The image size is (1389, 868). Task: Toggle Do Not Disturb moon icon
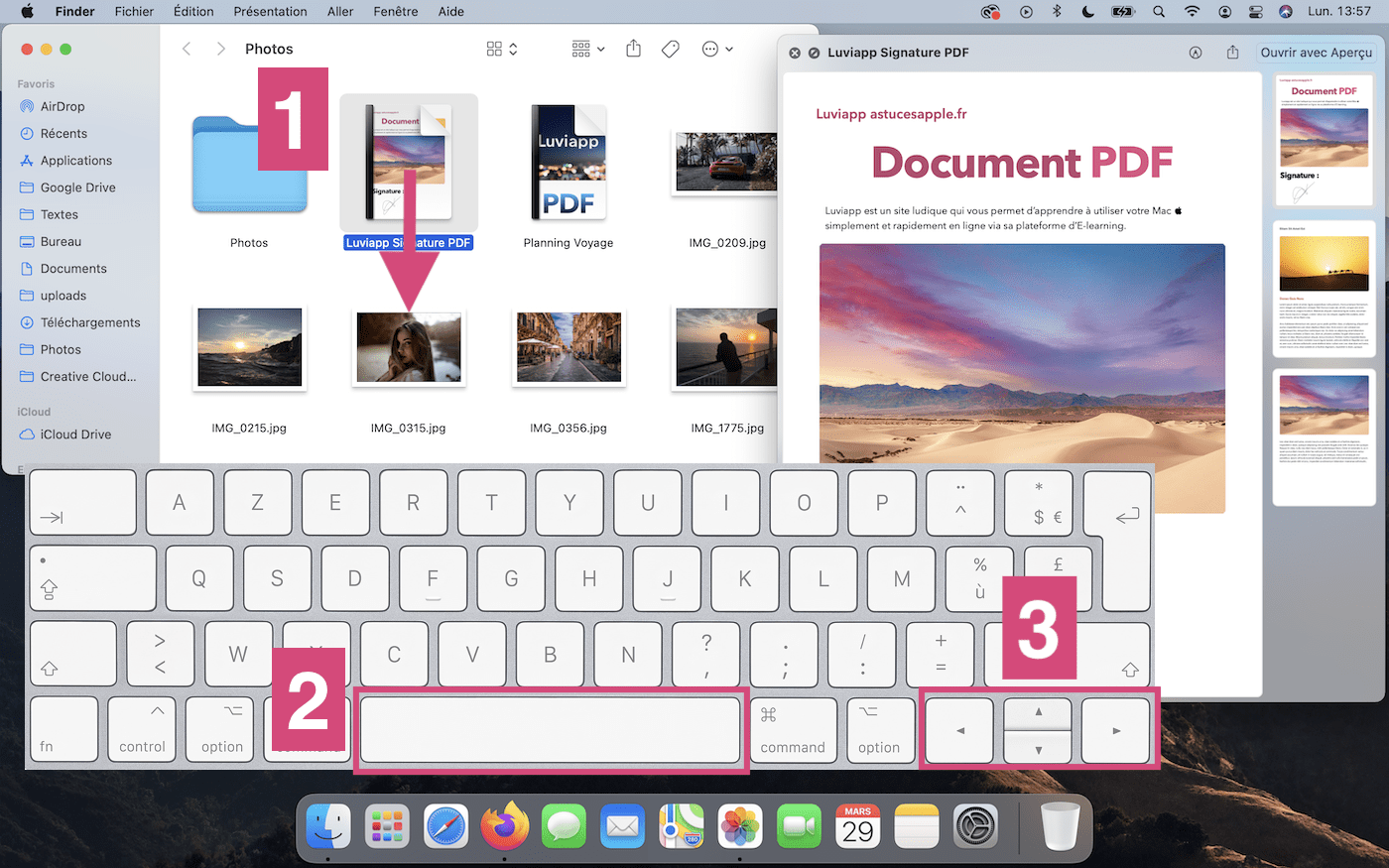1087,12
